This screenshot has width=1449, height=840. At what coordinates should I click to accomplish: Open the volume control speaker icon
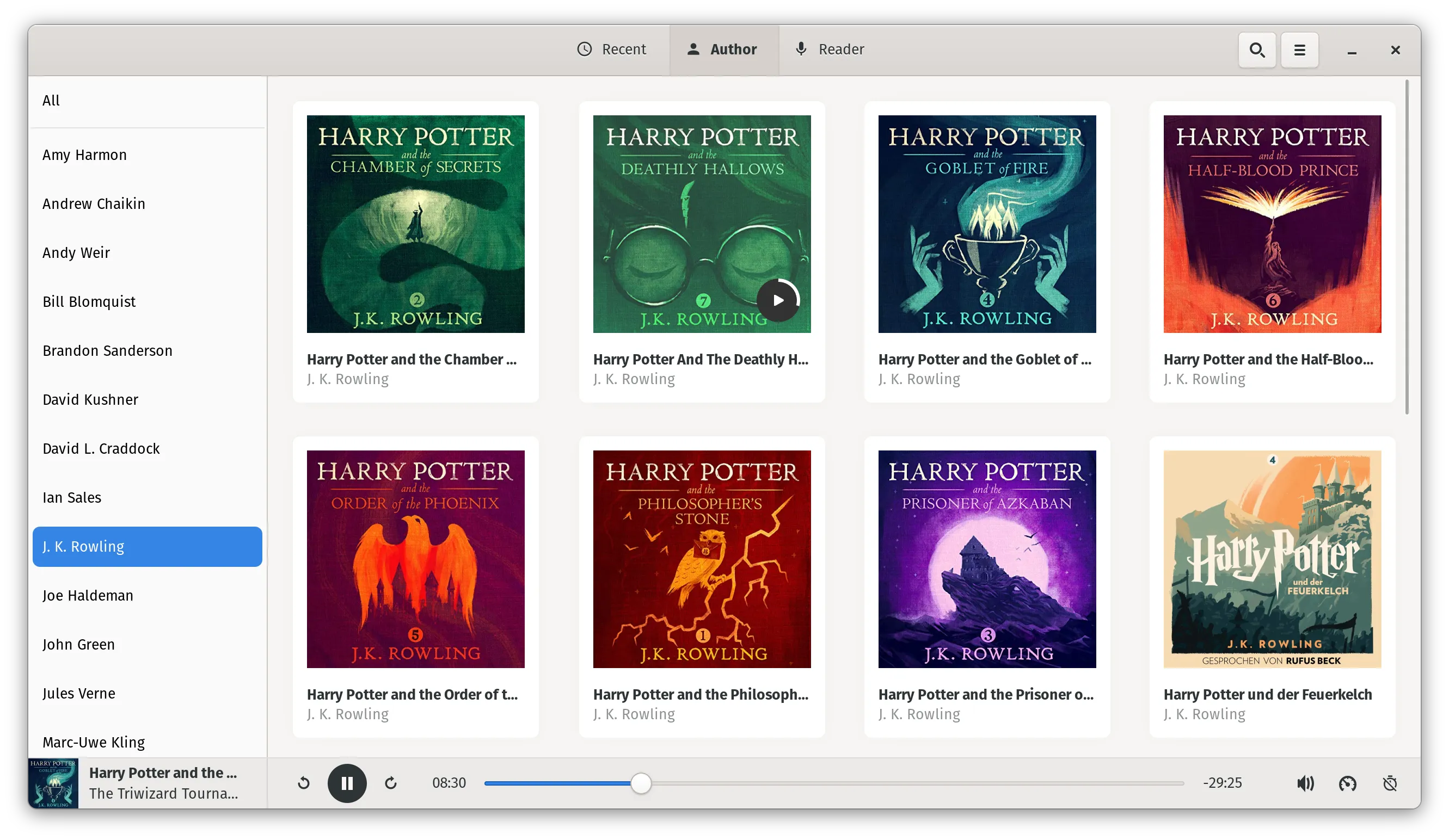point(1305,783)
